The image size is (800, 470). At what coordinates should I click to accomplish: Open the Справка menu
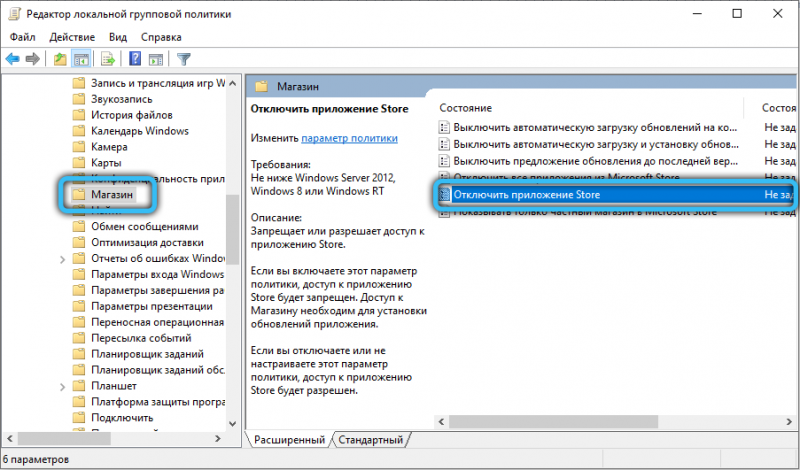[161, 37]
